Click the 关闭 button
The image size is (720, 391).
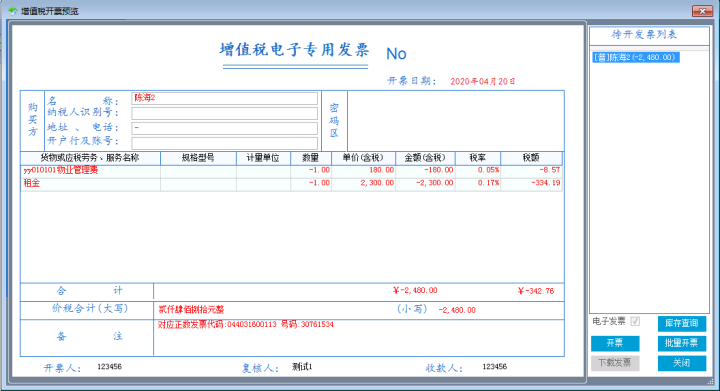pyautogui.click(x=681, y=363)
